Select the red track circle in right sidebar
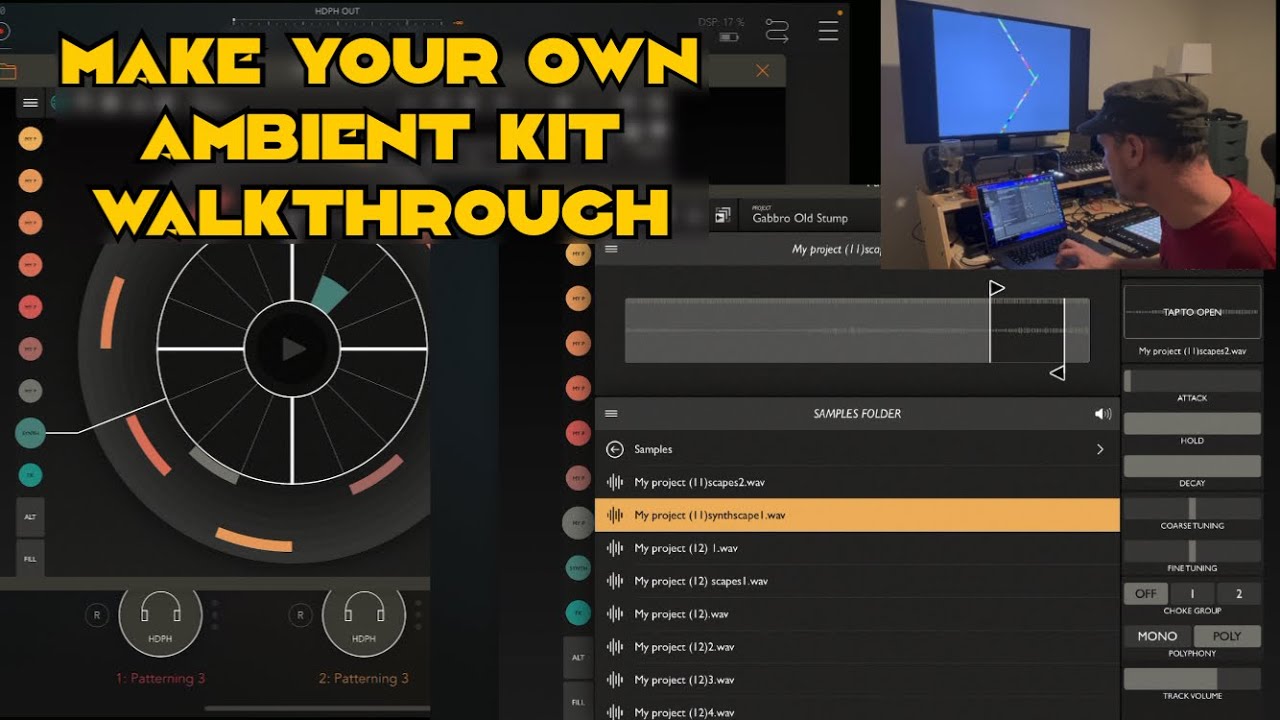This screenshot has height=720, width=1280. [578, 432]
